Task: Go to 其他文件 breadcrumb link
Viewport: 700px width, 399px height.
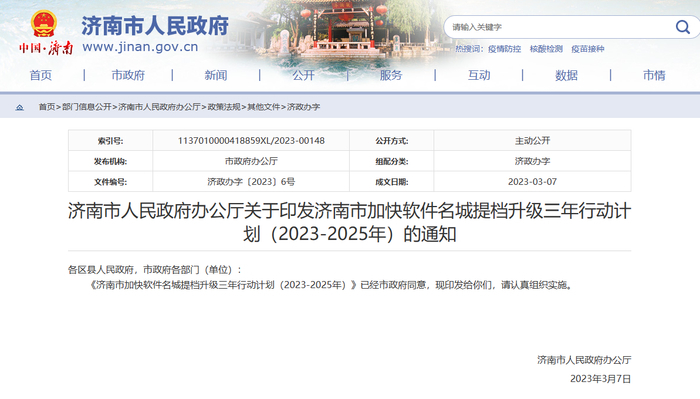Action: 264,107
